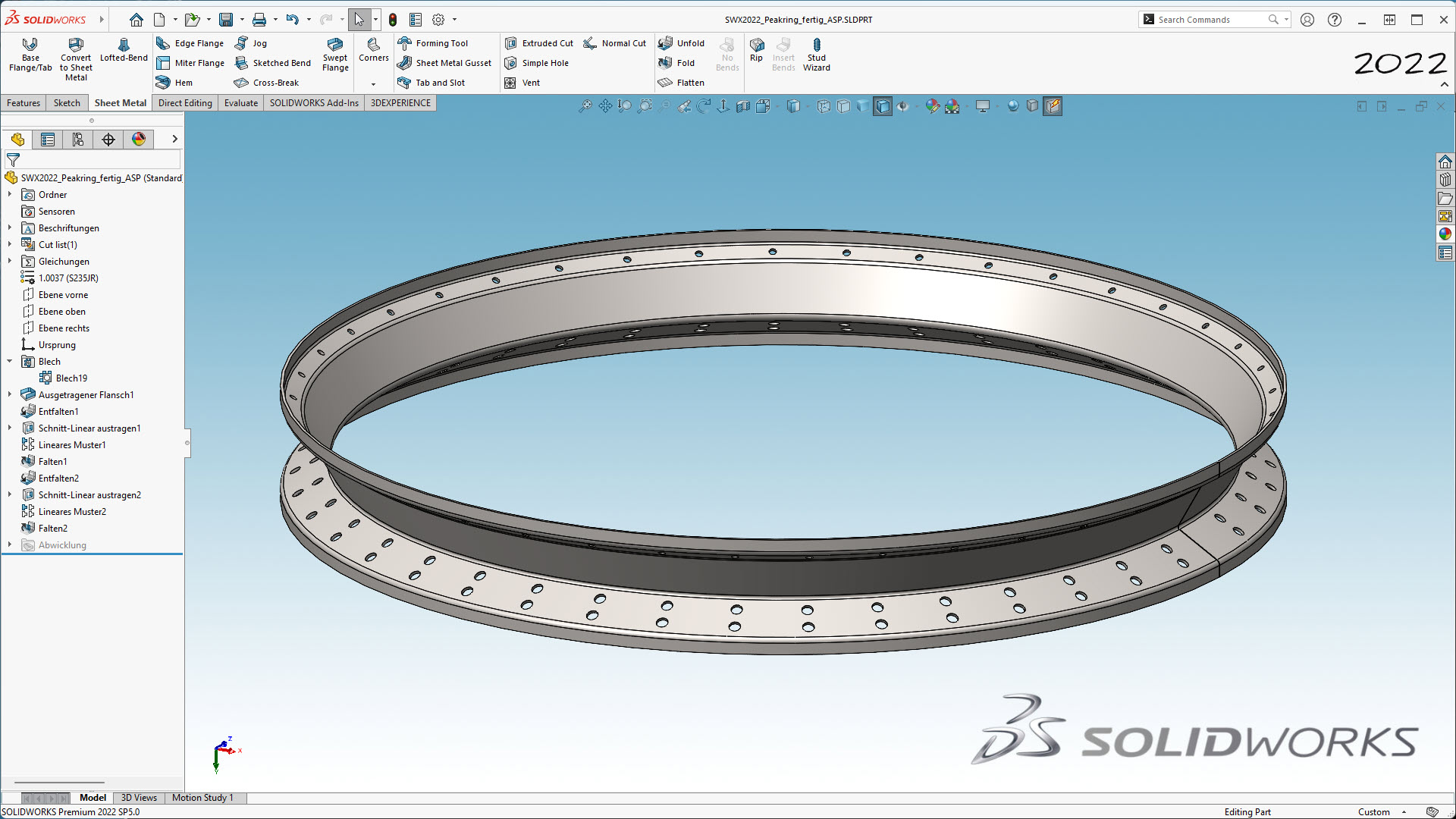1456x819 pixels.
Task: Open the SOLIDWORKS Add-Ins tab
Action: point(314,103)
